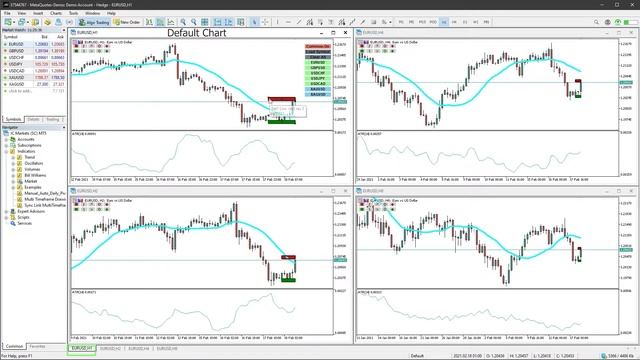
Task: Switch chart to line chart icon
Action: click(x=171, y=22)
